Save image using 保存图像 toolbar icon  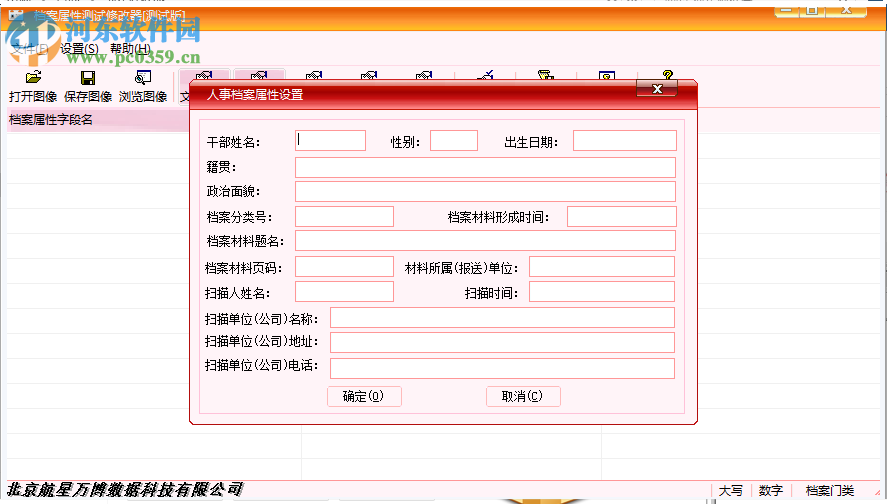point(88,86)
